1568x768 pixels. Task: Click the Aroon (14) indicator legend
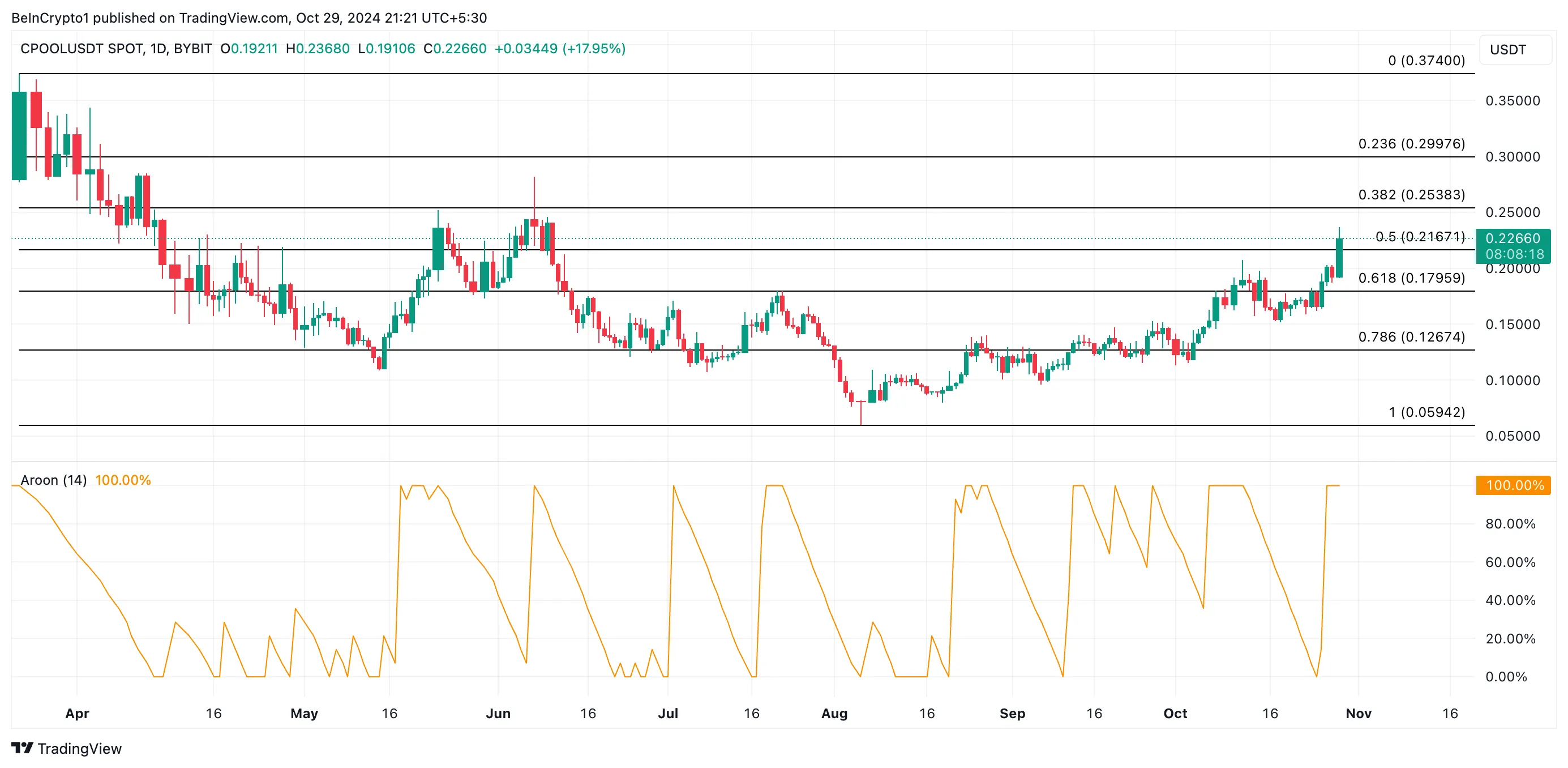pyautogui.click(x=54, y=480)
